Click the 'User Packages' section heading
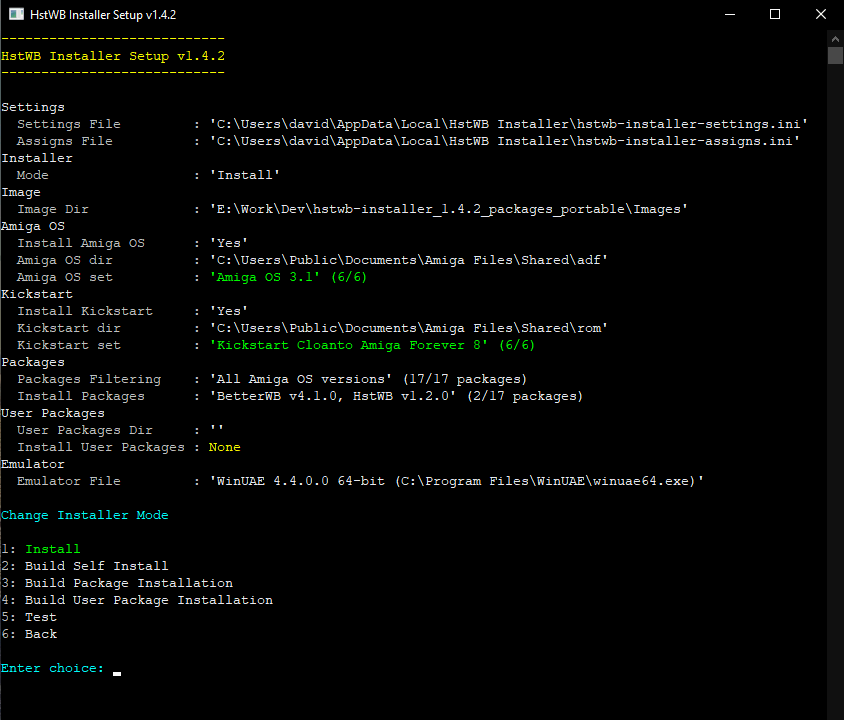The height and width of the screenshot is (720, 844). [53, 413]
